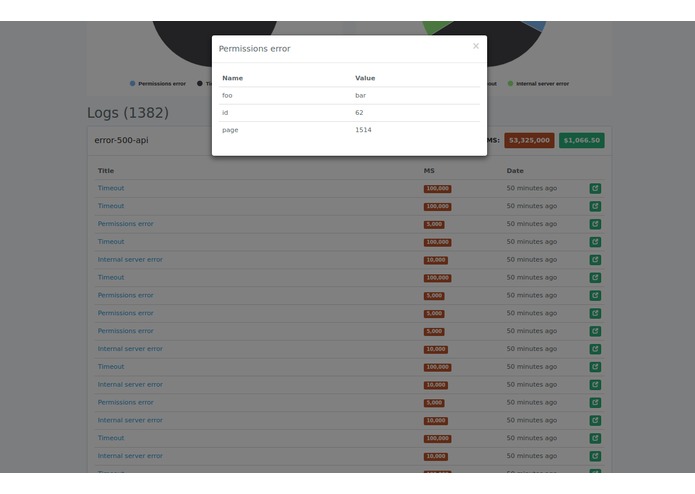The height and width of the screenshot is (494, 695).
Task: Click the second Timeout log link
Action: 111,206
